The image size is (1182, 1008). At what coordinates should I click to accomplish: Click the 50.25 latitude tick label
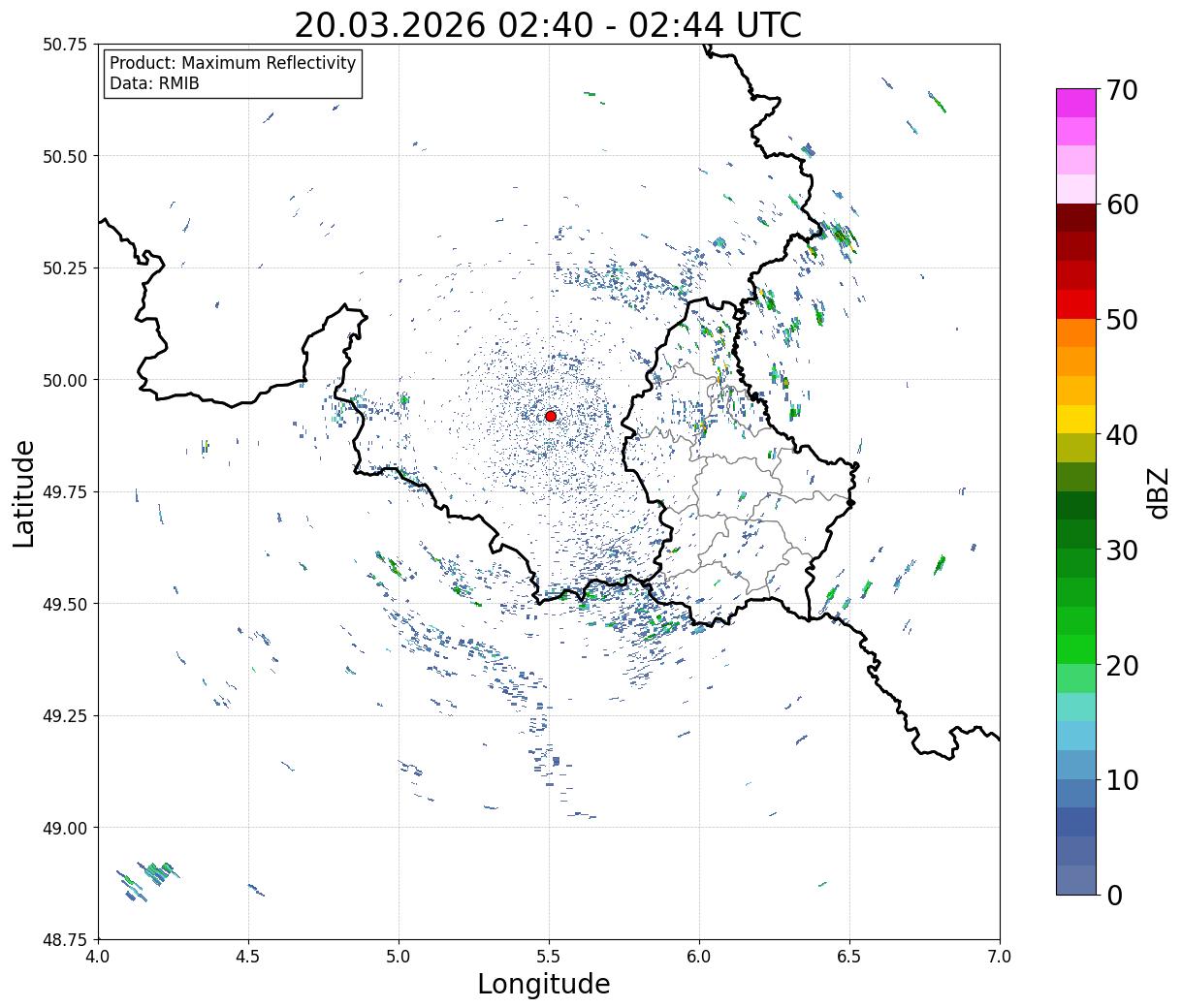65,268
